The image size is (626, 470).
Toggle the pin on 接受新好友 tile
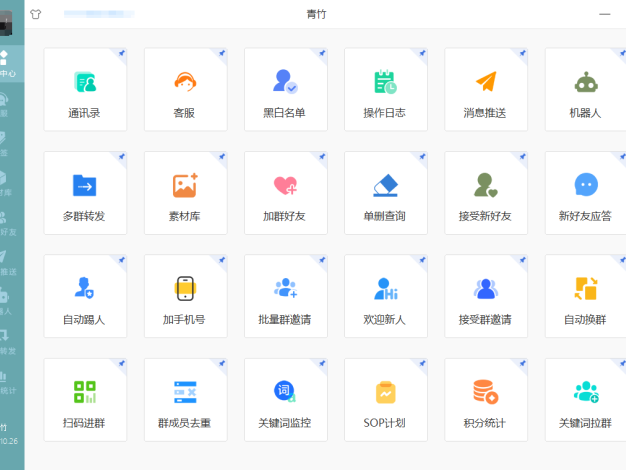pyautogui.click(x=523, y=157)
